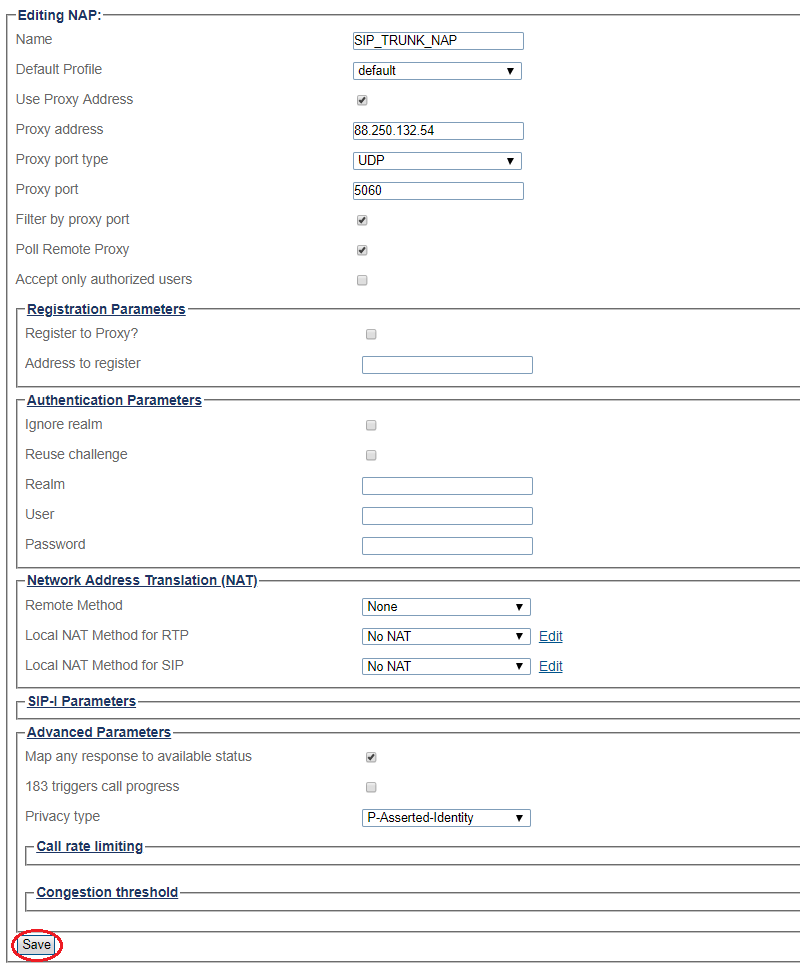Viewport: 800px width, 965px height.
Task: Open the Default Profile dropdown
Action: point(437,71)
